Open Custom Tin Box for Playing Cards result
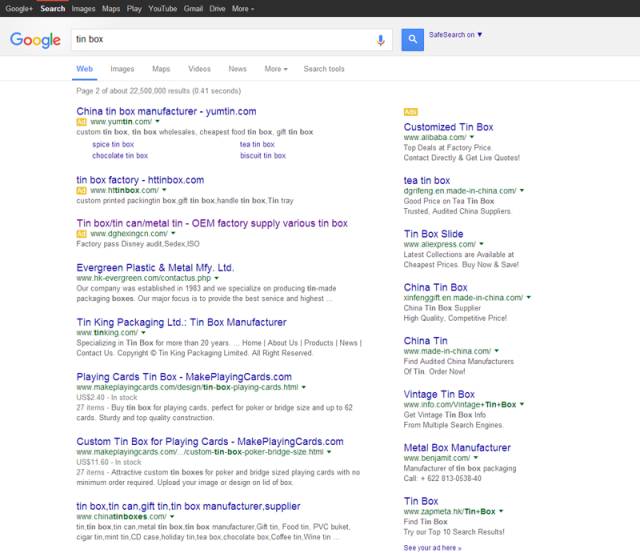 click(x=210, y=442)
